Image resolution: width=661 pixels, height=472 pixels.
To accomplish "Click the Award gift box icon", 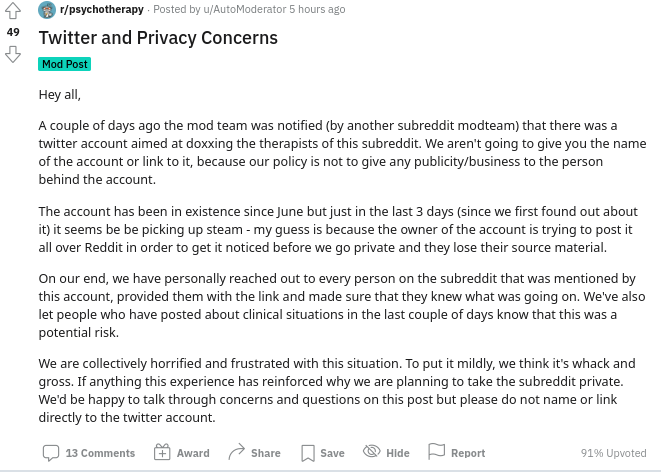I will point(162,452).
